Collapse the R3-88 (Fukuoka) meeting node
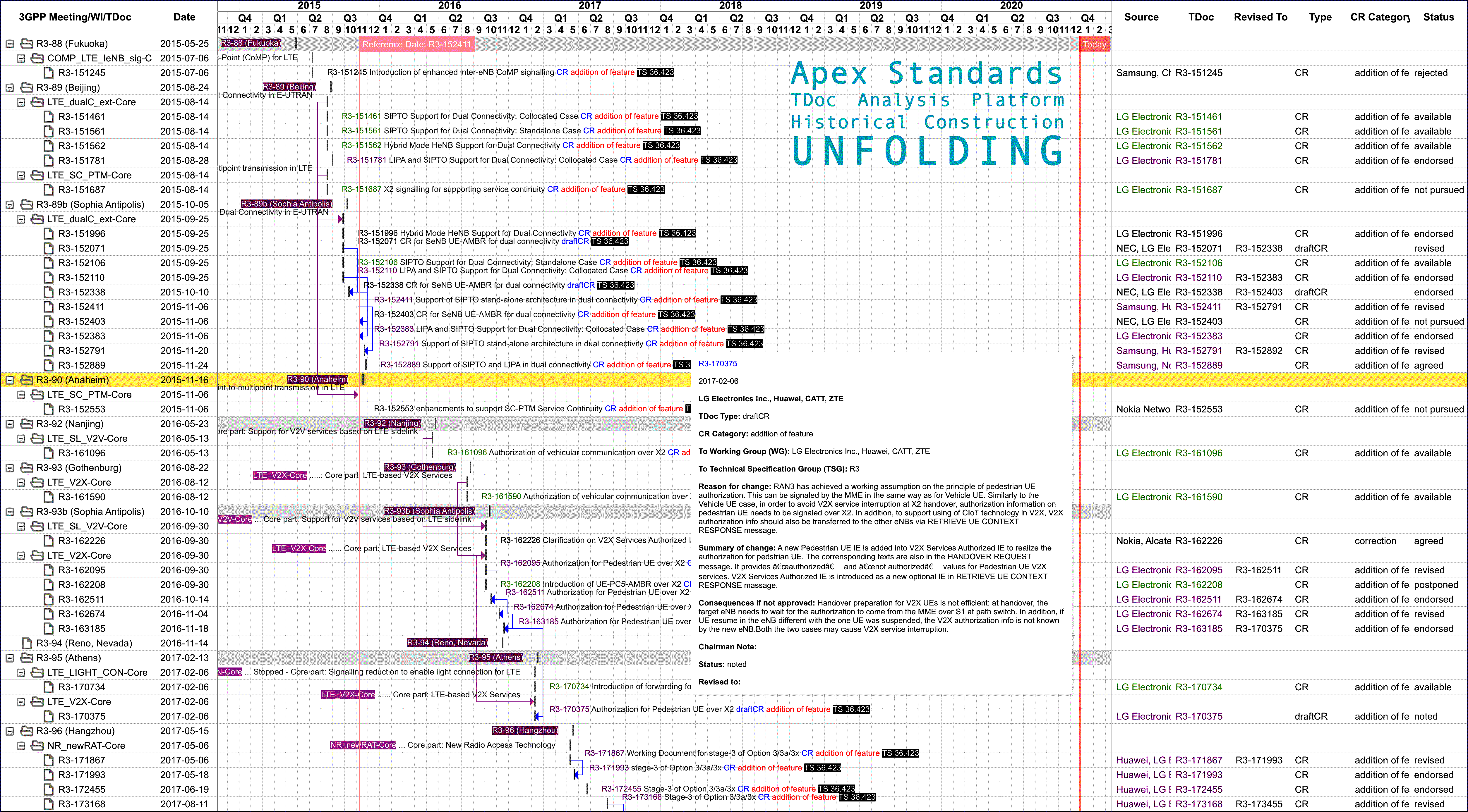The image size is (1468, 812). (10, 44)
